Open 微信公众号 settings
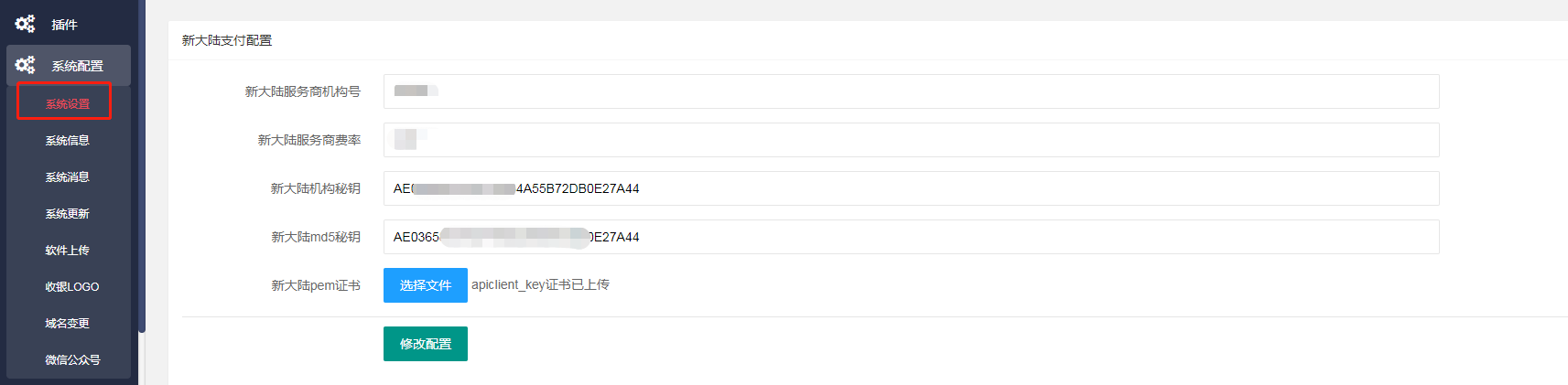The width and height of the screenshot is (1568, 385). point(73,359)
